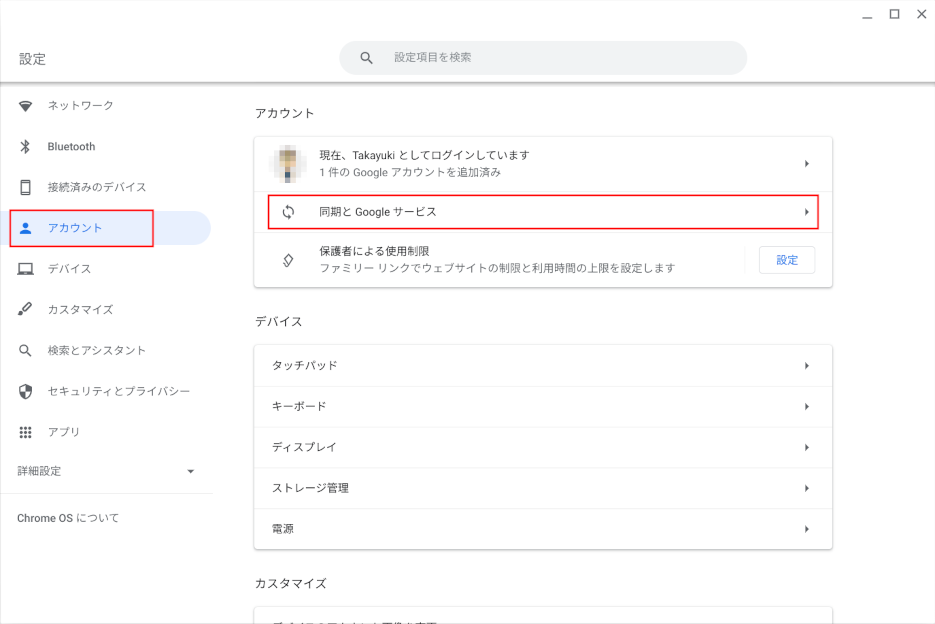The width and height of the screenshot is (935, 624).
Task: Click the sync arrows icon
Action: pos(289,212)
